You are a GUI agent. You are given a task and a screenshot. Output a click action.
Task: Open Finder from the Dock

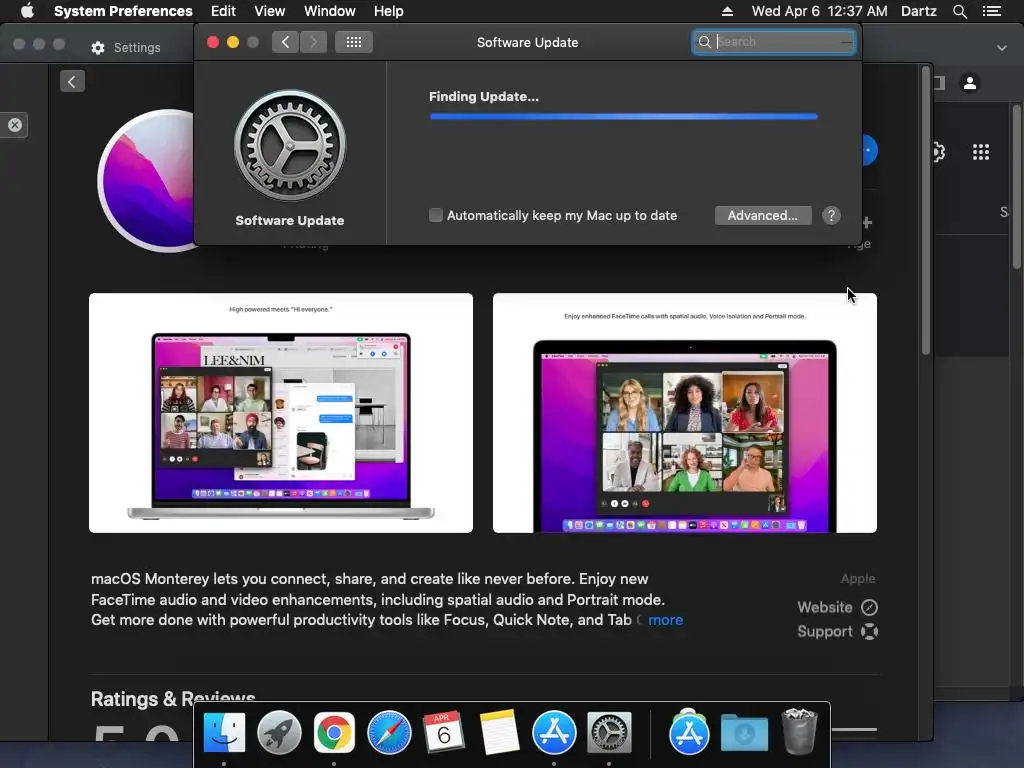(224, 733)
